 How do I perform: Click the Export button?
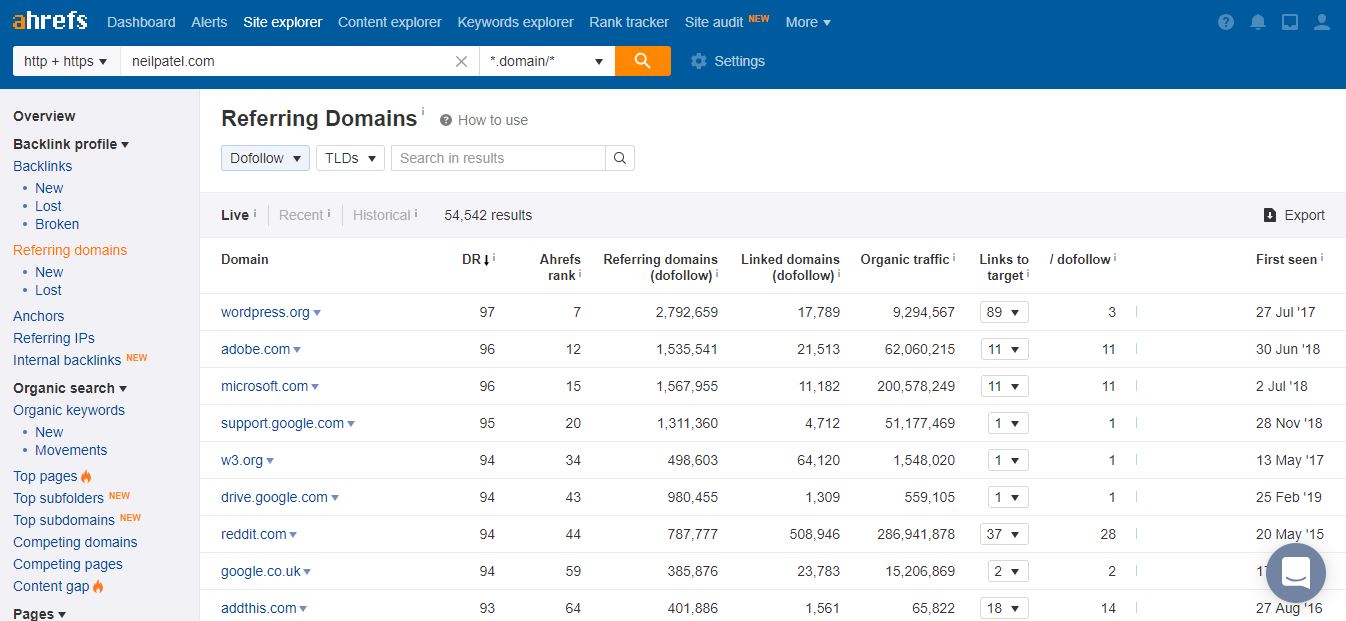click(1294, 215)
